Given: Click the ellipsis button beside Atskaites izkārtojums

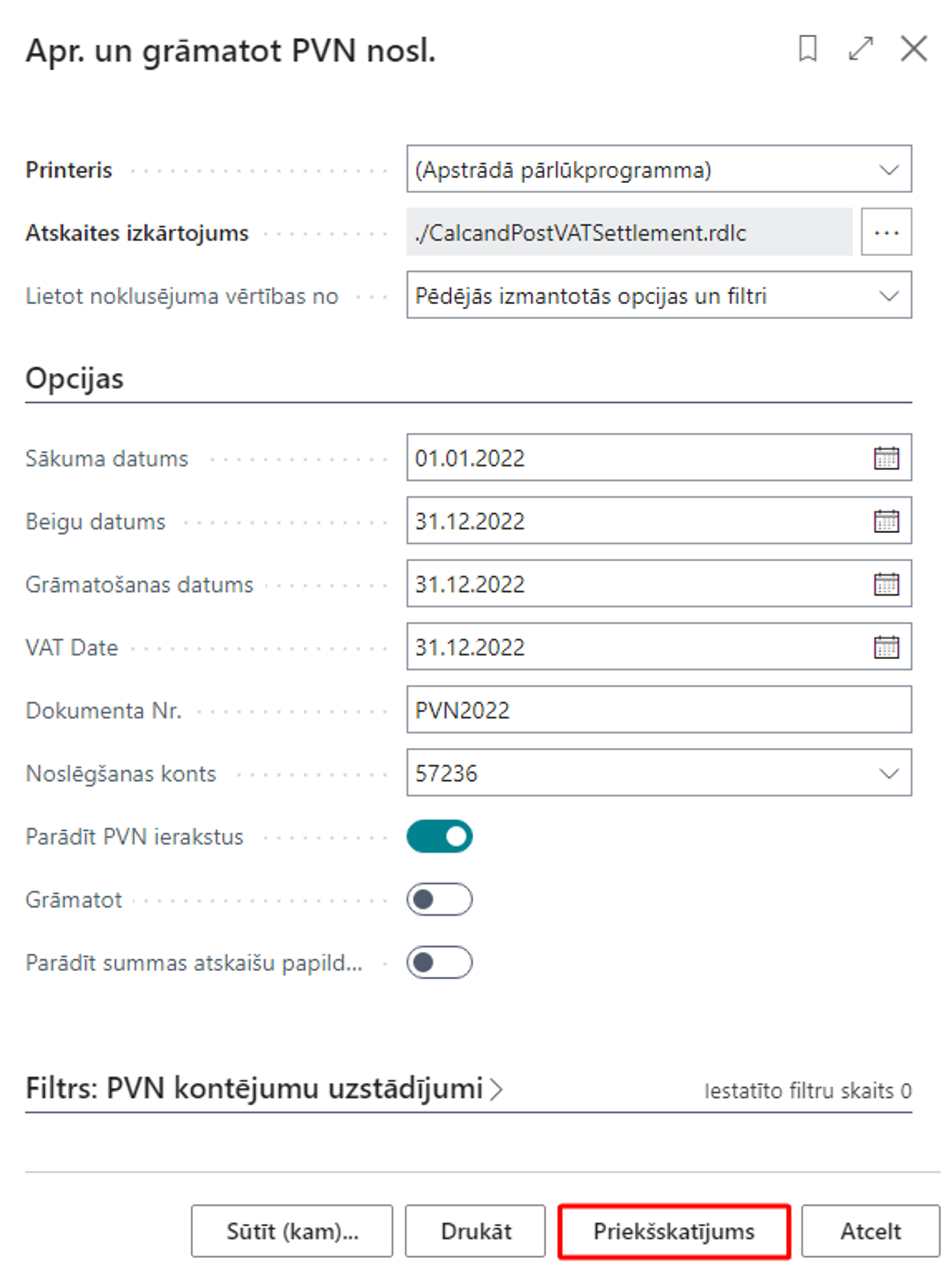Looking at the screenshot, I should click(886, 232).
